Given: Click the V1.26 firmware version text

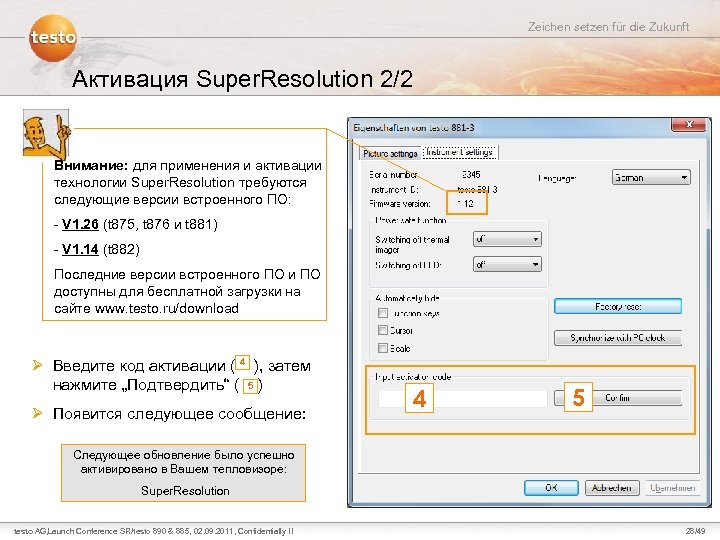Looking at the screenshot, I should click(x=80, y=224).
